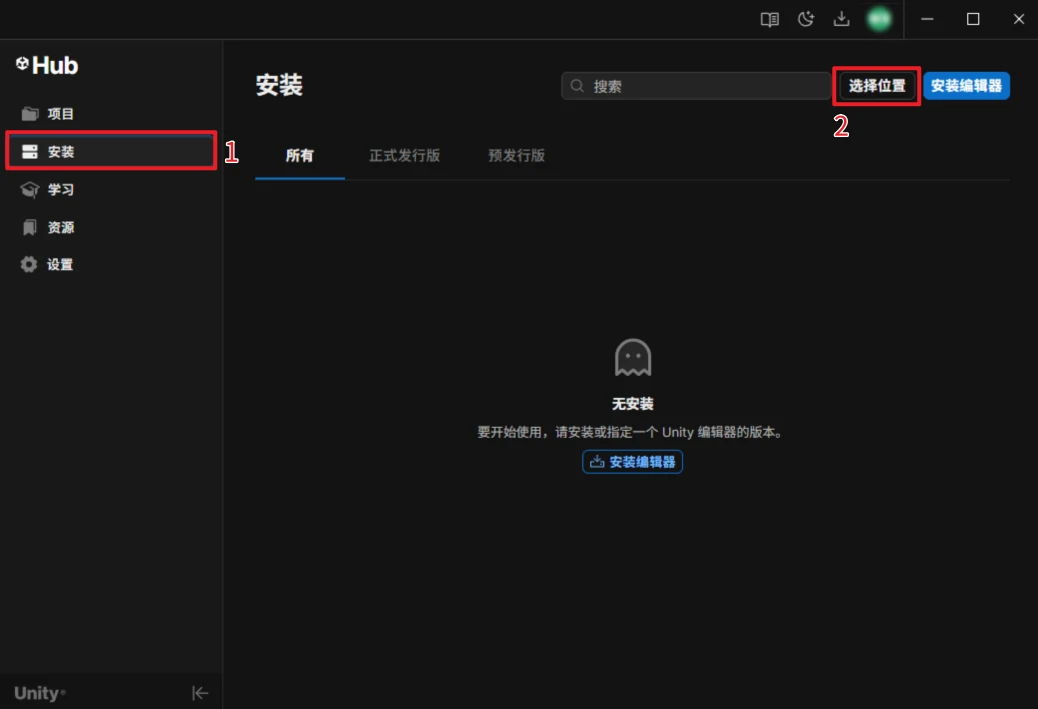1038x709 pixels.
Task: Click the gear icon beside 设置
Action: tap(28, 264)
